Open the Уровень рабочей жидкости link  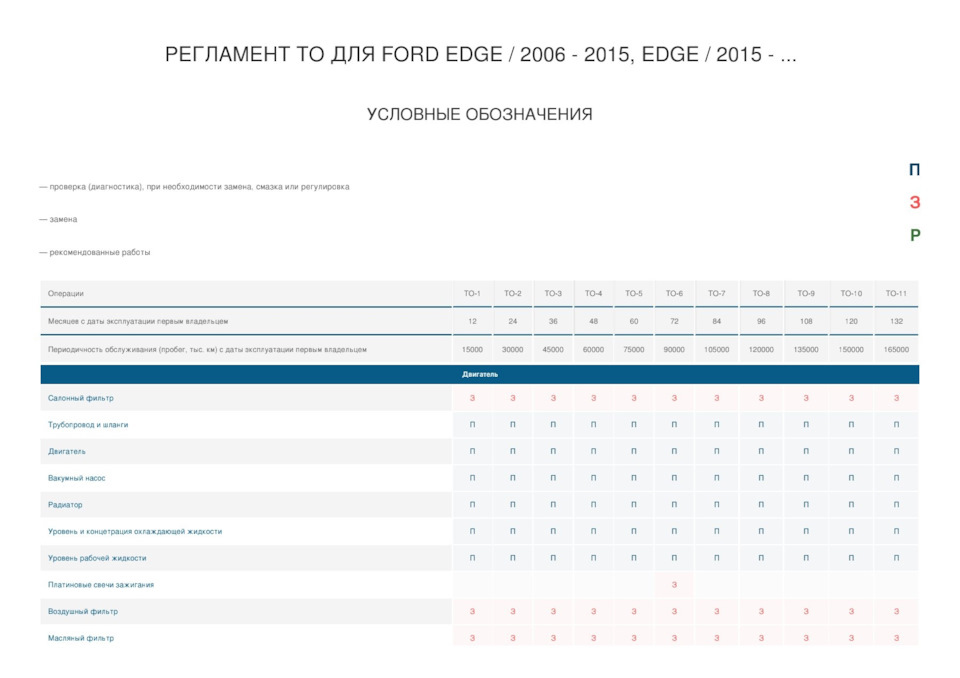coord(97,558)
